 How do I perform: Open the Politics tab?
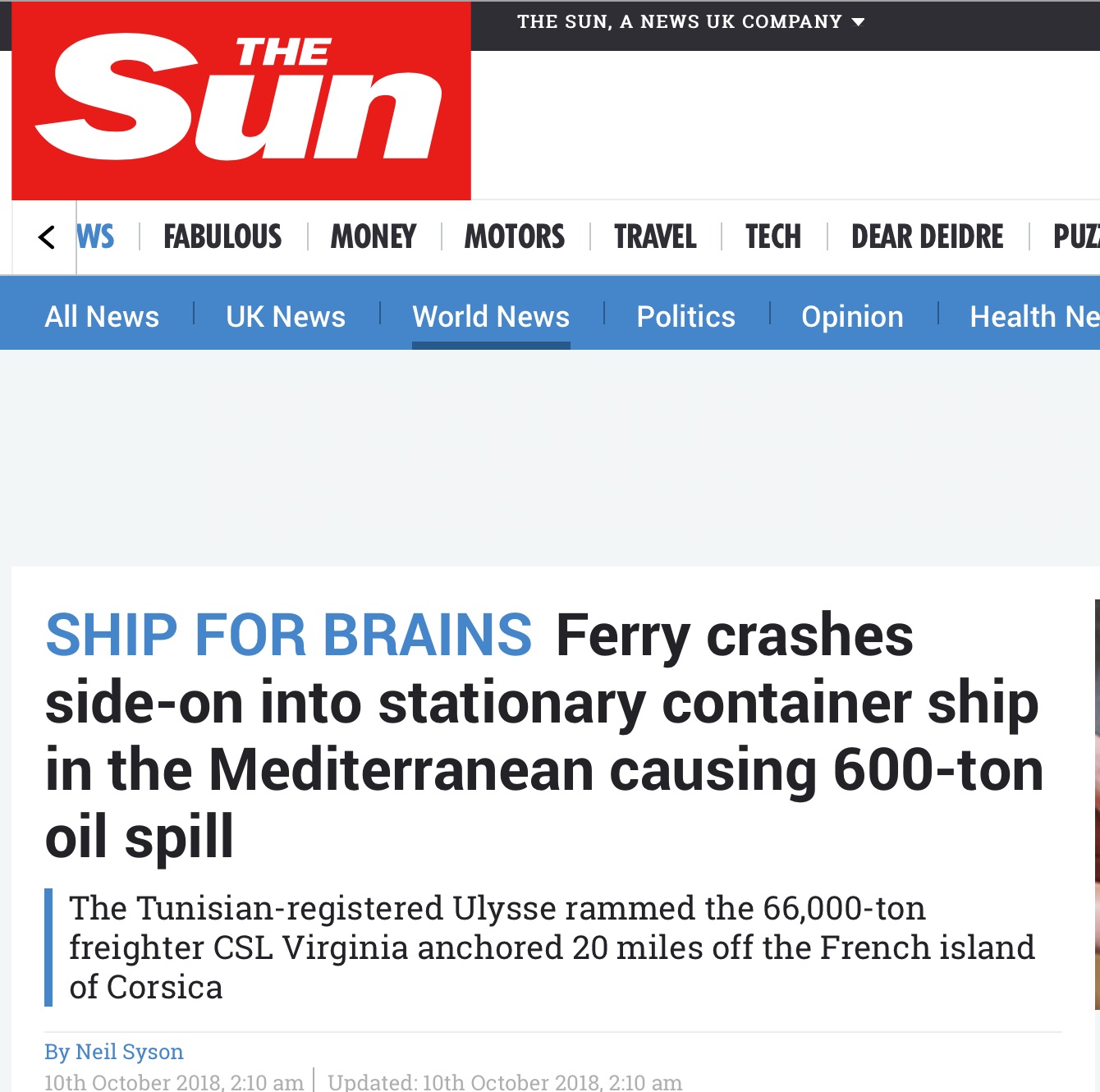coord(685,317)
